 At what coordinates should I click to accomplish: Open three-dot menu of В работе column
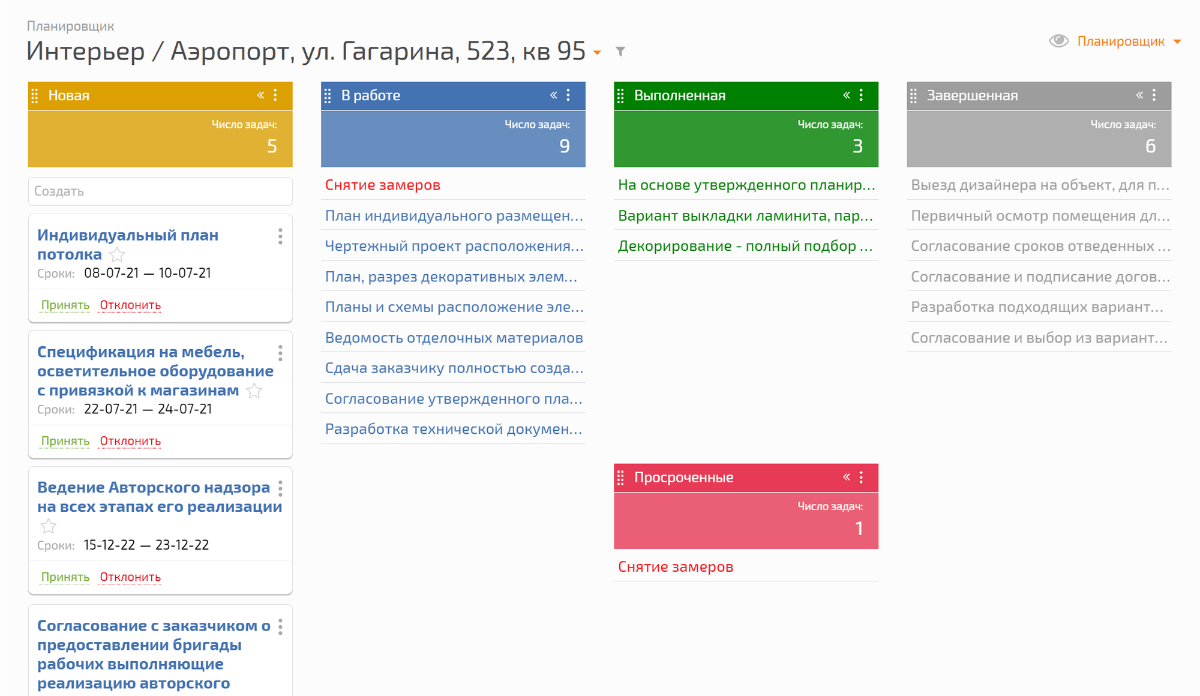[x=568, y=95]
